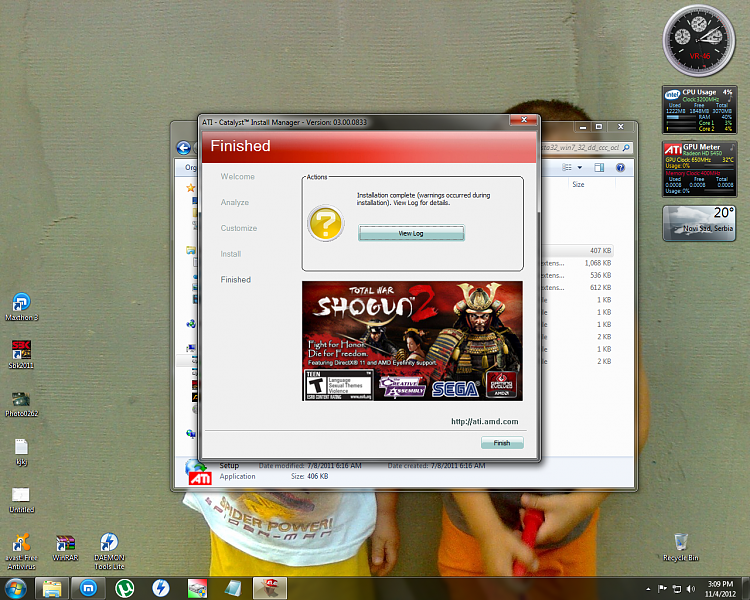
Task: Click the ATI GPU Meter gadget
Action: coord(699,169)
